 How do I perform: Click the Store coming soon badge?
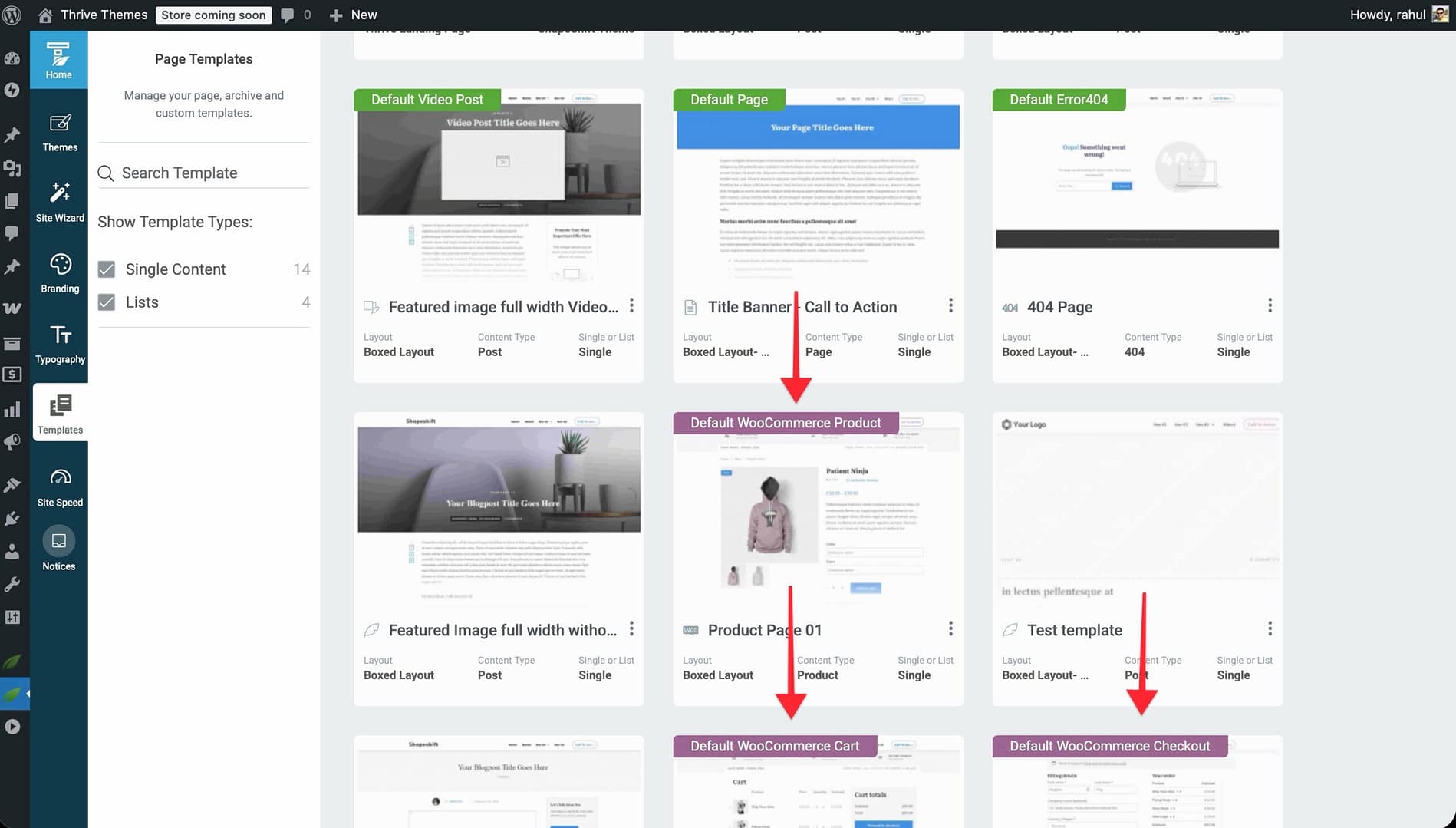[213, 15]
